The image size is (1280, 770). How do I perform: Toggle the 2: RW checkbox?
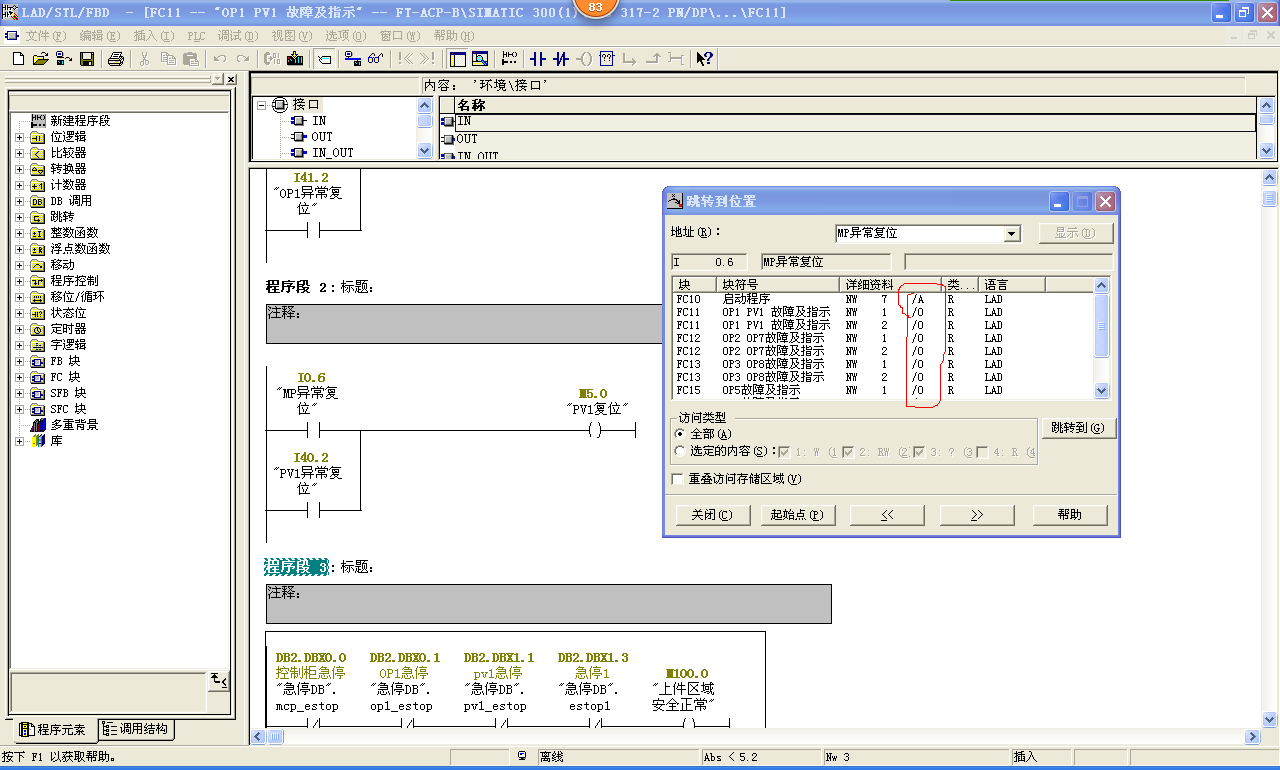848,451
